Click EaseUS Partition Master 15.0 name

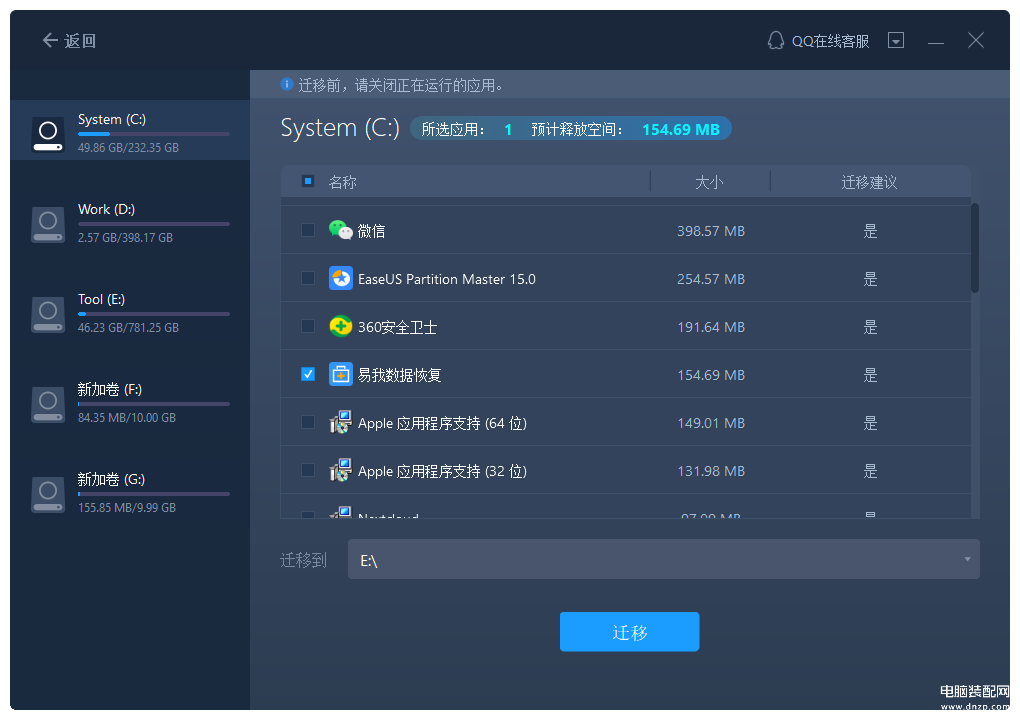point(447,279)
